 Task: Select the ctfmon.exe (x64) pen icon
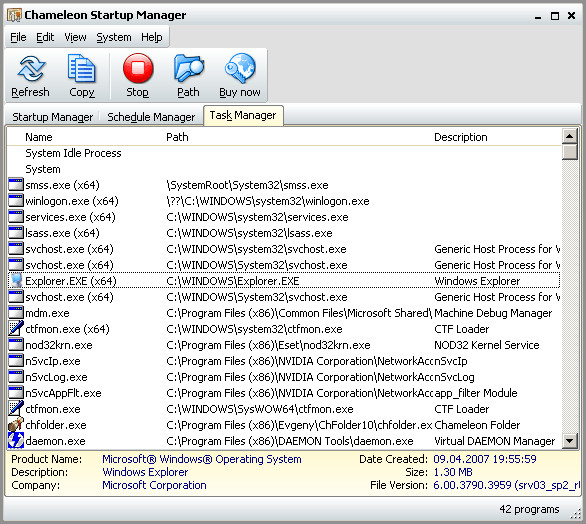coord(16,329)
